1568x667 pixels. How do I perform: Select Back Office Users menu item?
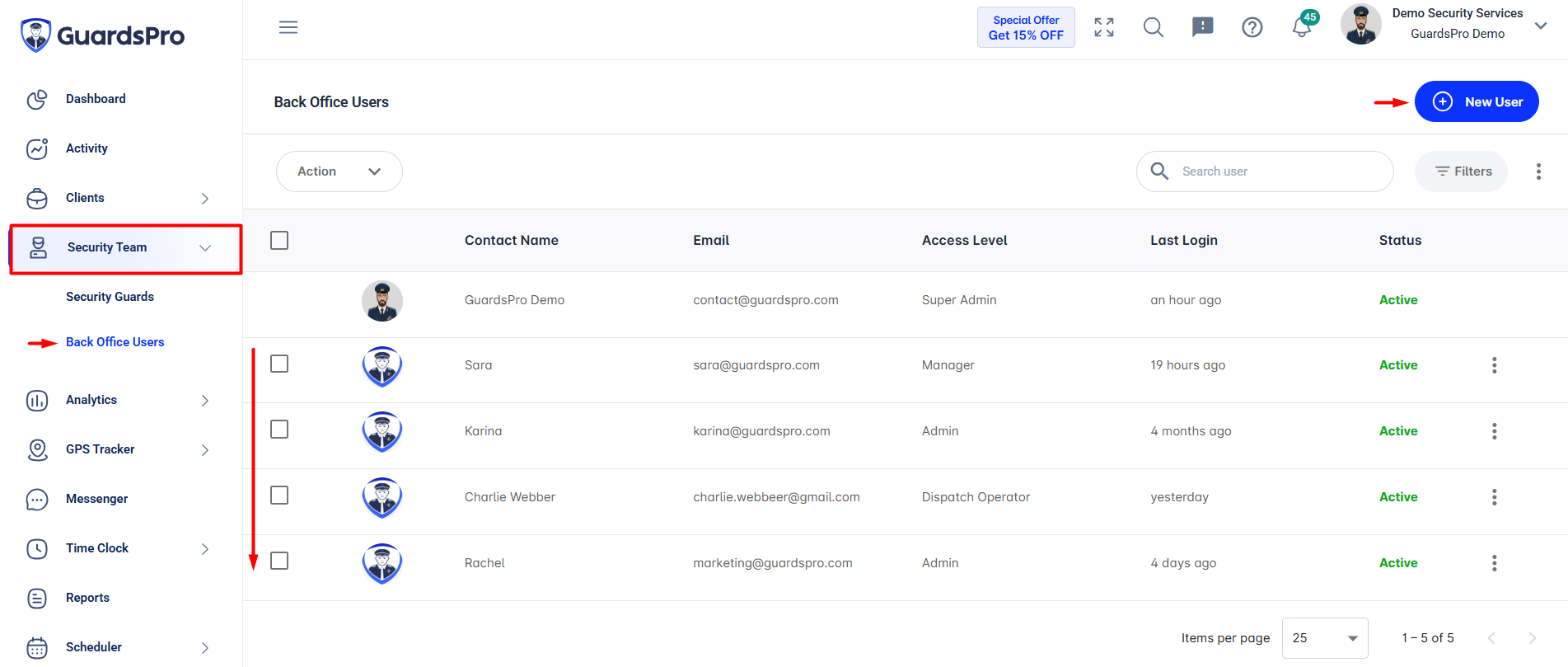click(x=115, y=342)
